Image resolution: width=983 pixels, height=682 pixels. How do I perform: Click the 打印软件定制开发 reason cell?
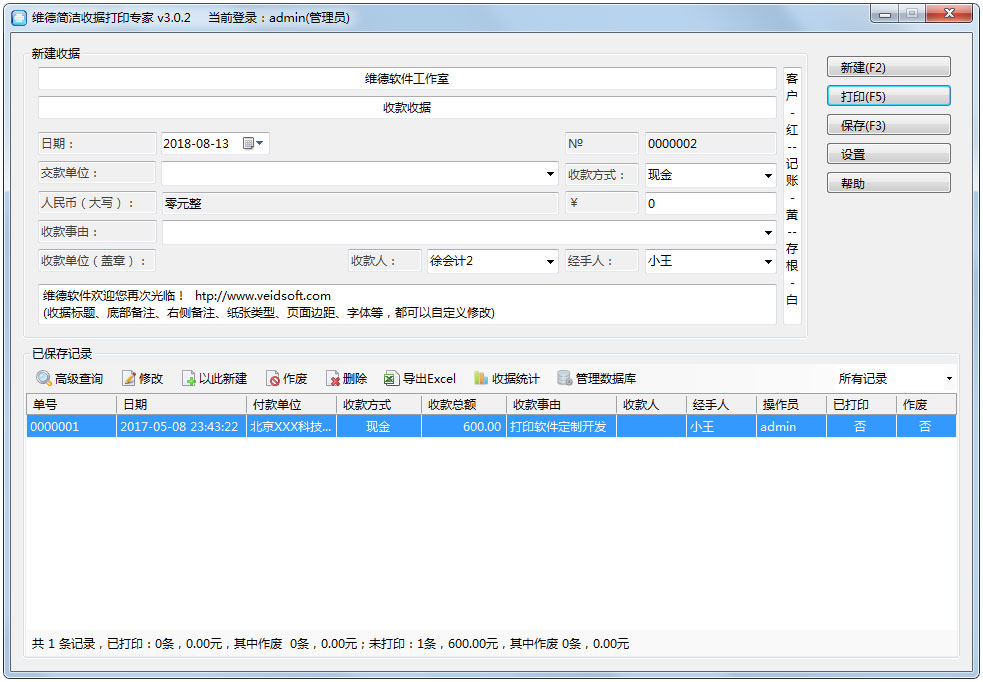click(561, 427)
